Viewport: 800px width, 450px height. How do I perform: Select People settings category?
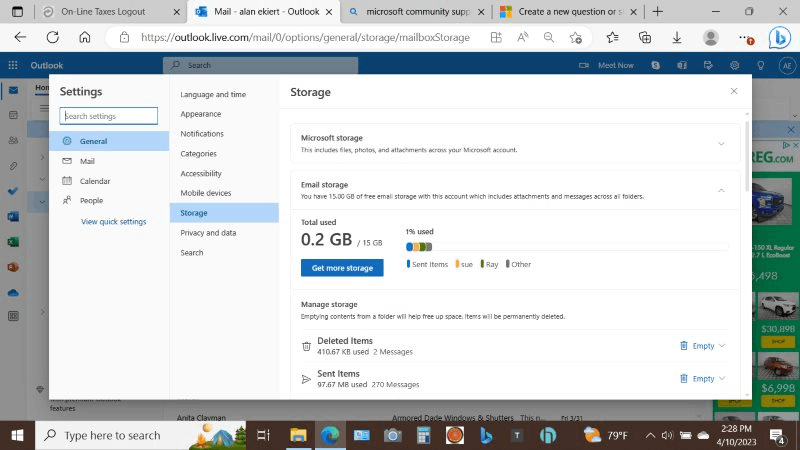109,201
